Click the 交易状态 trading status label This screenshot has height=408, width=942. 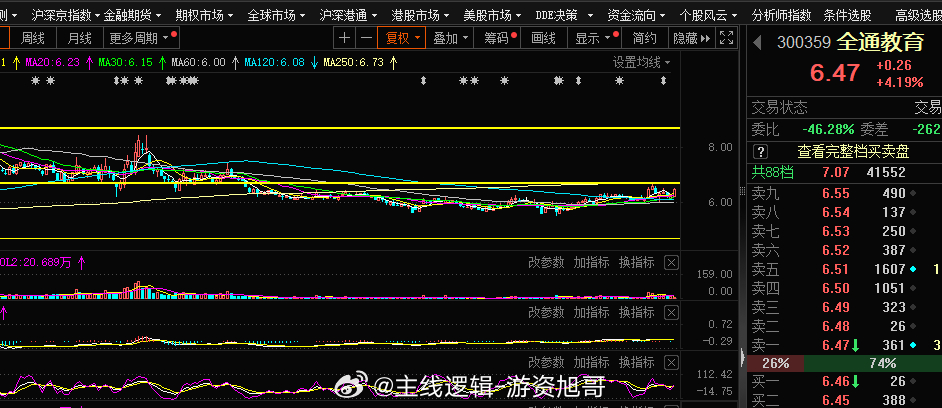[780, 108]
